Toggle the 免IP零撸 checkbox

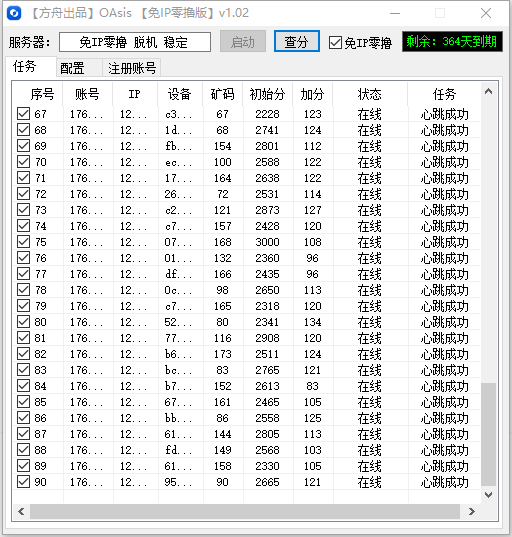[335, 43]
